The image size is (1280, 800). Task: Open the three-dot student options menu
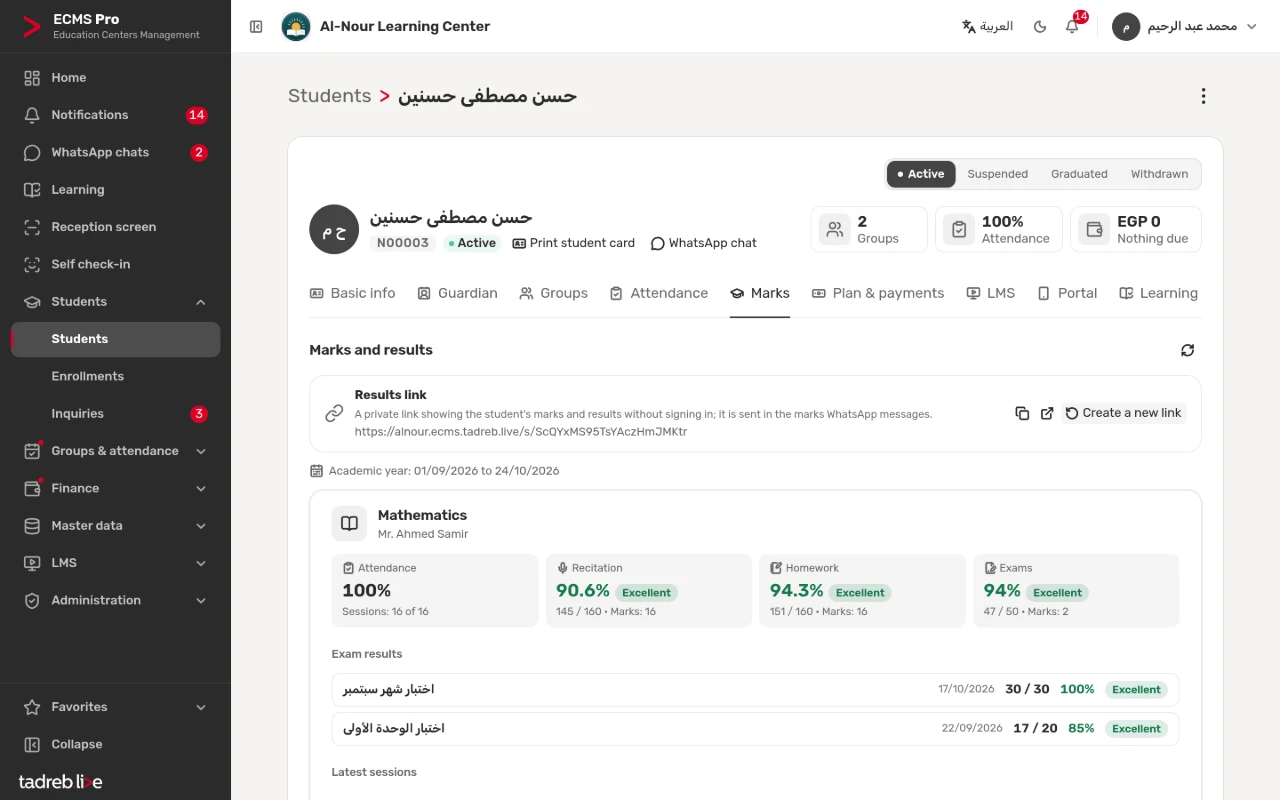1203,96
